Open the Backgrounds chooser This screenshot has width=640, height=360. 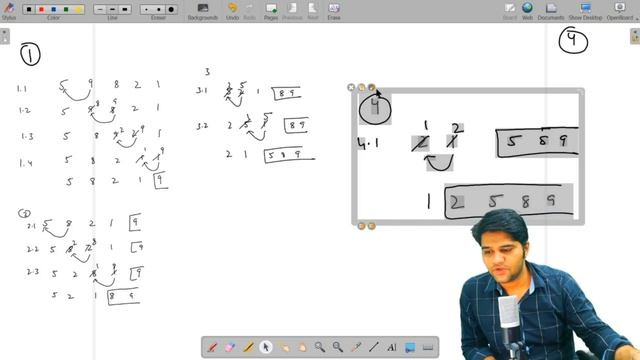click(202, 11)
